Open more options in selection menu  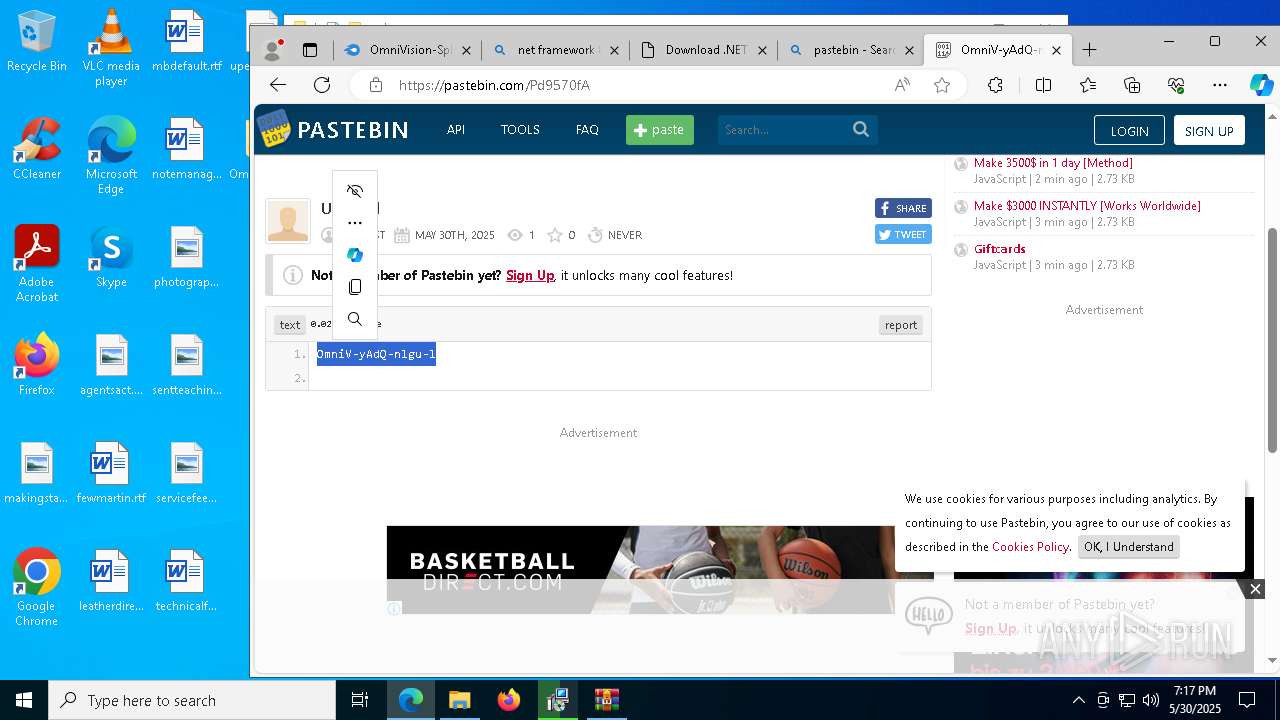(354, 223)
